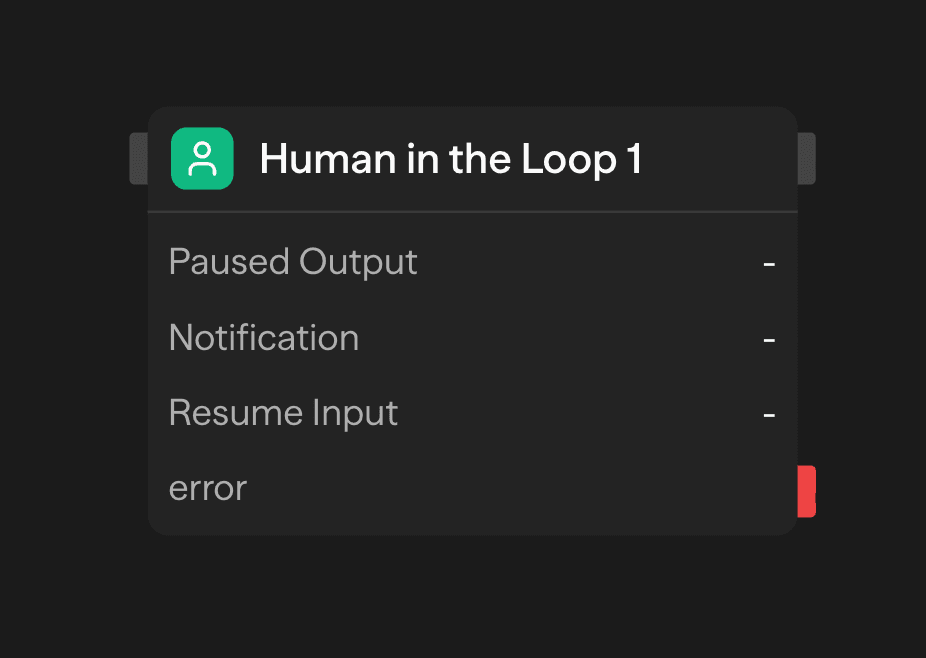Click the error row at the bottom
Image resolution: width=926 pixels, height=658 pixels.
point(208,488)
